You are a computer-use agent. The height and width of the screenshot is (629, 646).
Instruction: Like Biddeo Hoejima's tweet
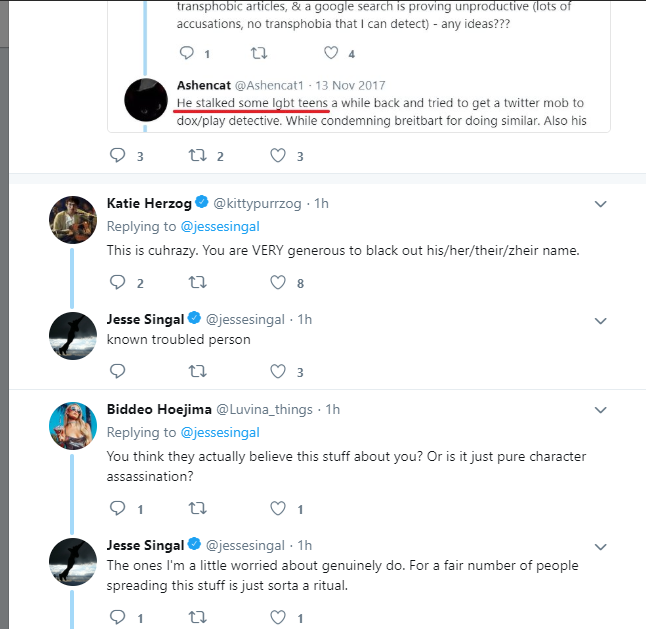tap(278, 508)
